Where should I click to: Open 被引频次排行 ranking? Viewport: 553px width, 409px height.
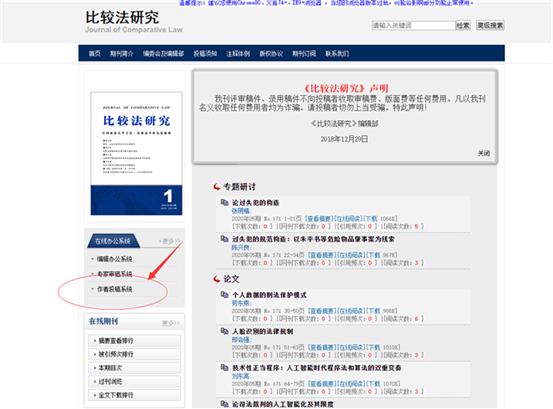pos(134,354)
